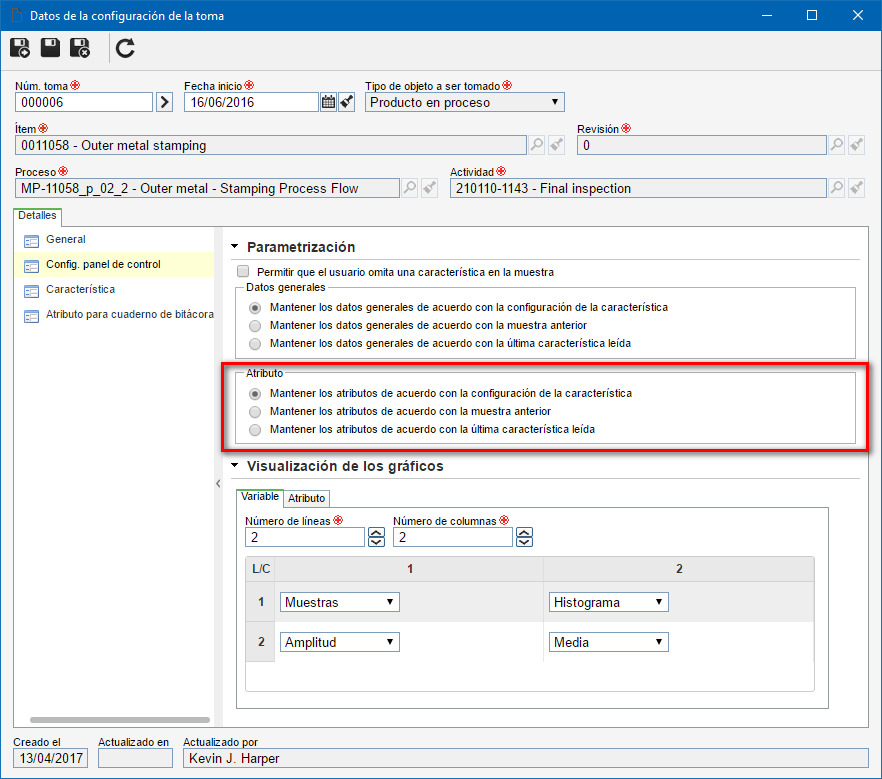
Task: Click the clear broom icon for Proceso
Action: (x=429, y=188)
